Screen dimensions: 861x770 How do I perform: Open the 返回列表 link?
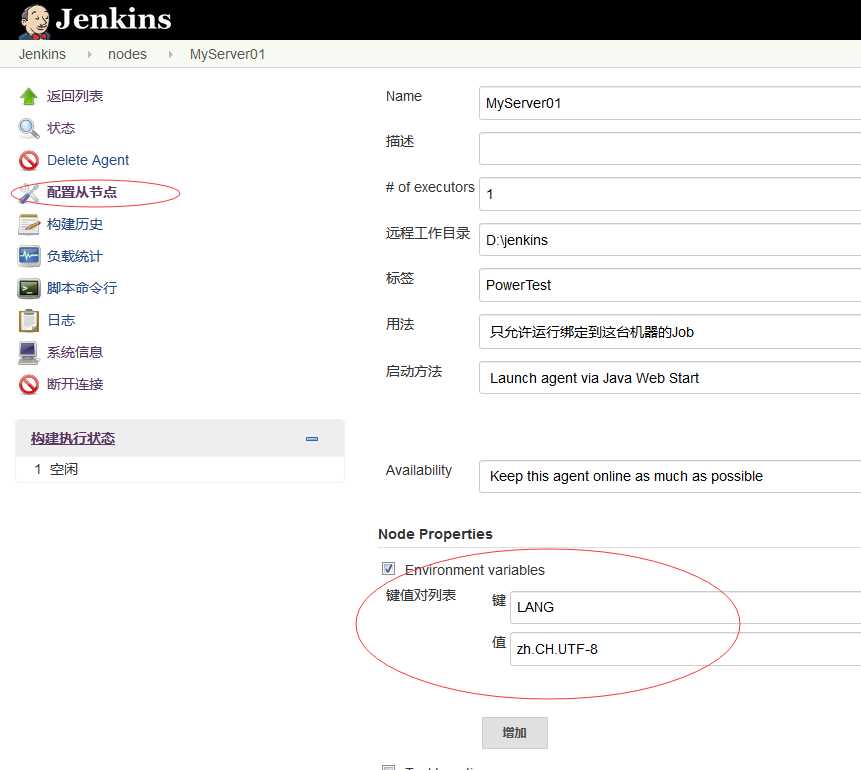tap(75, 96)
